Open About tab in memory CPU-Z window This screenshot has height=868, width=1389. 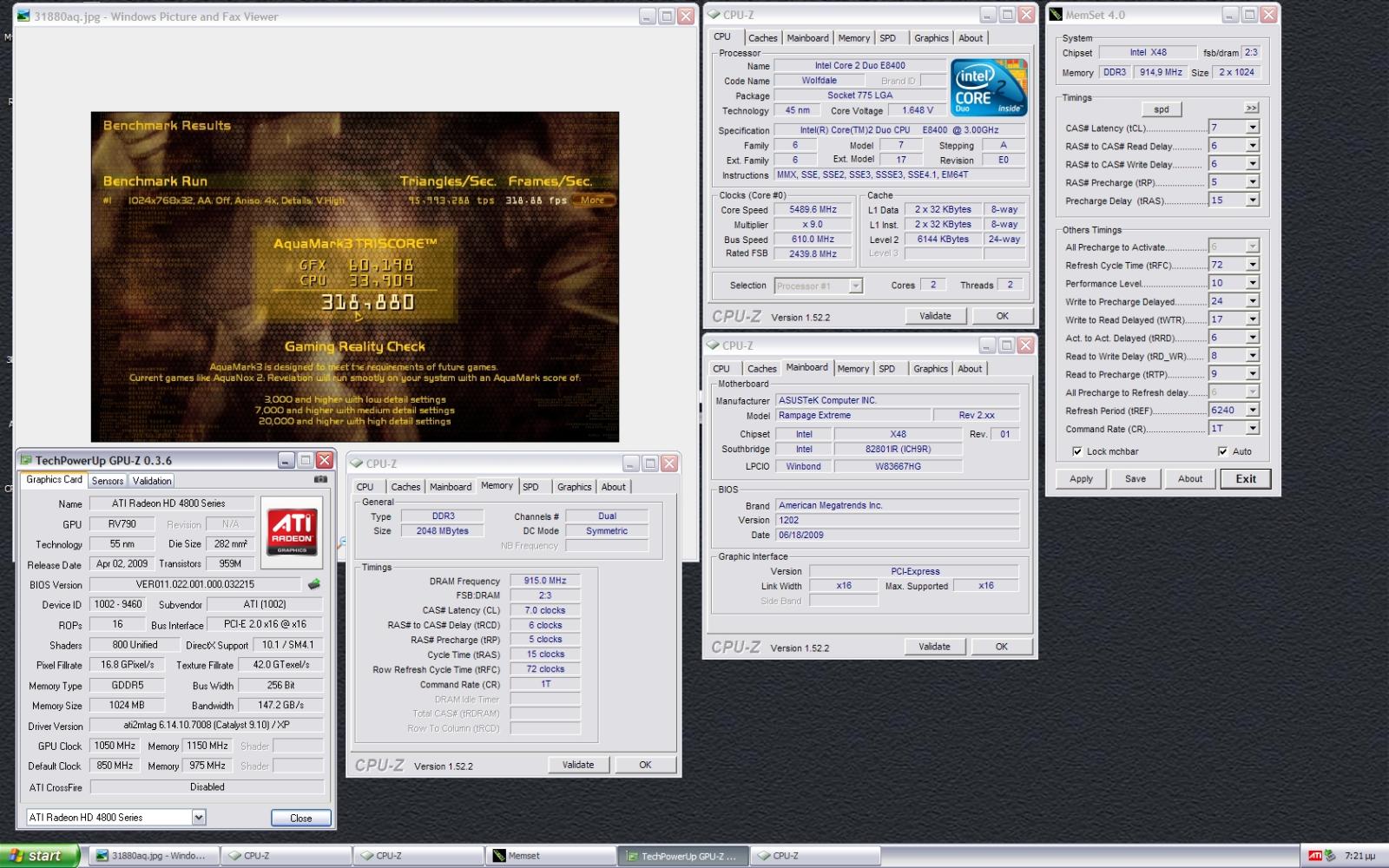613,487
